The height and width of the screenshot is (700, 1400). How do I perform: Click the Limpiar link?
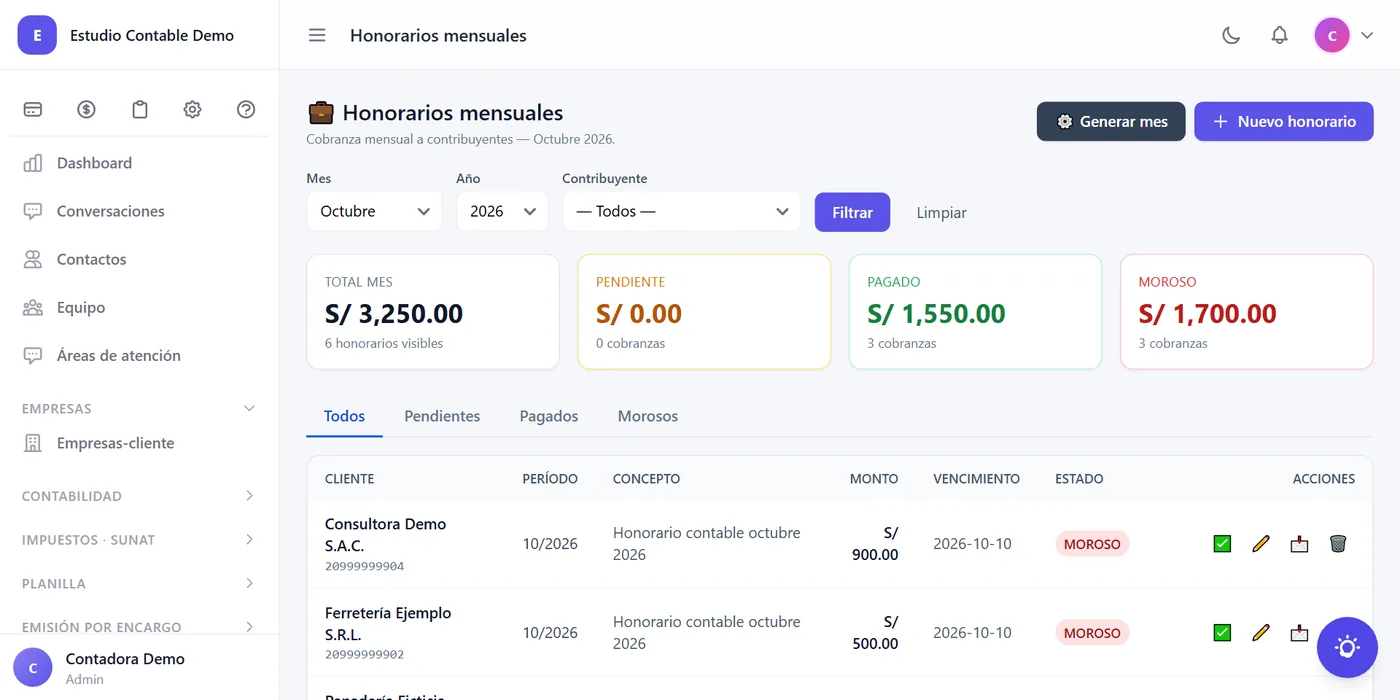tap(942, 212)
